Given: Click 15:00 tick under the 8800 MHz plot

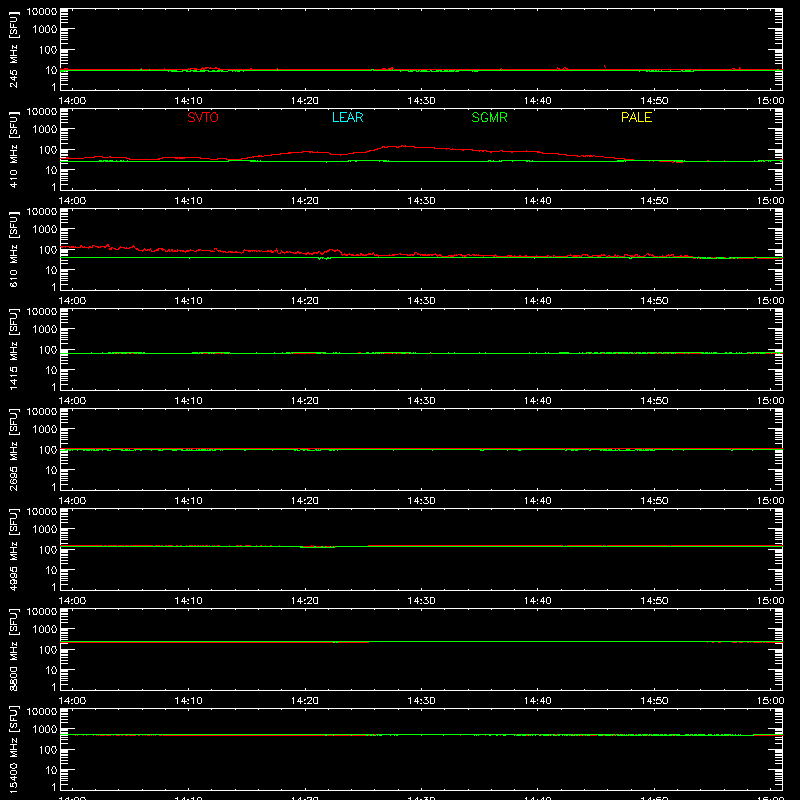Looking at the screenshot, I should point(770,701).
